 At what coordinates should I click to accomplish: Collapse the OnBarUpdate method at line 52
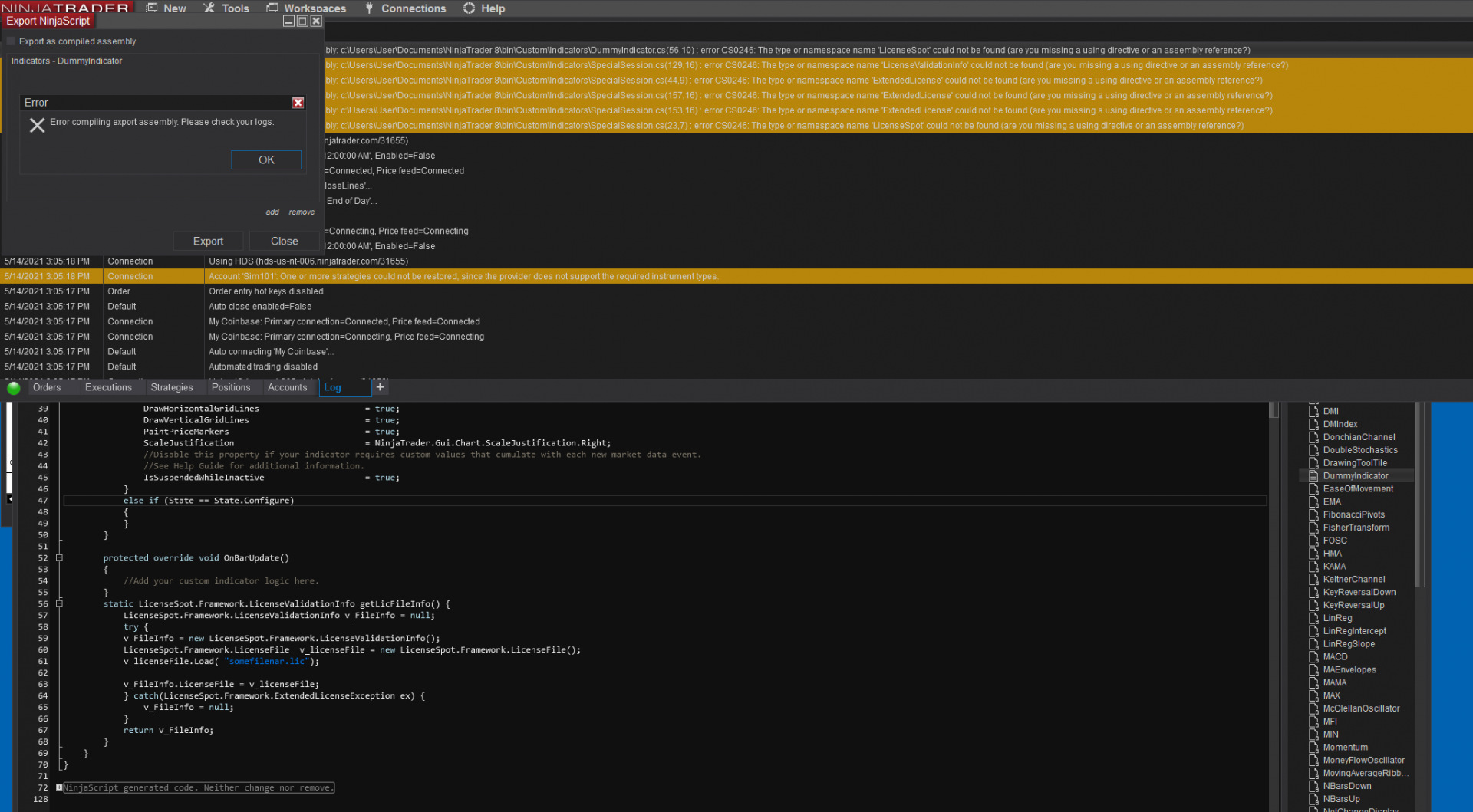59,558
